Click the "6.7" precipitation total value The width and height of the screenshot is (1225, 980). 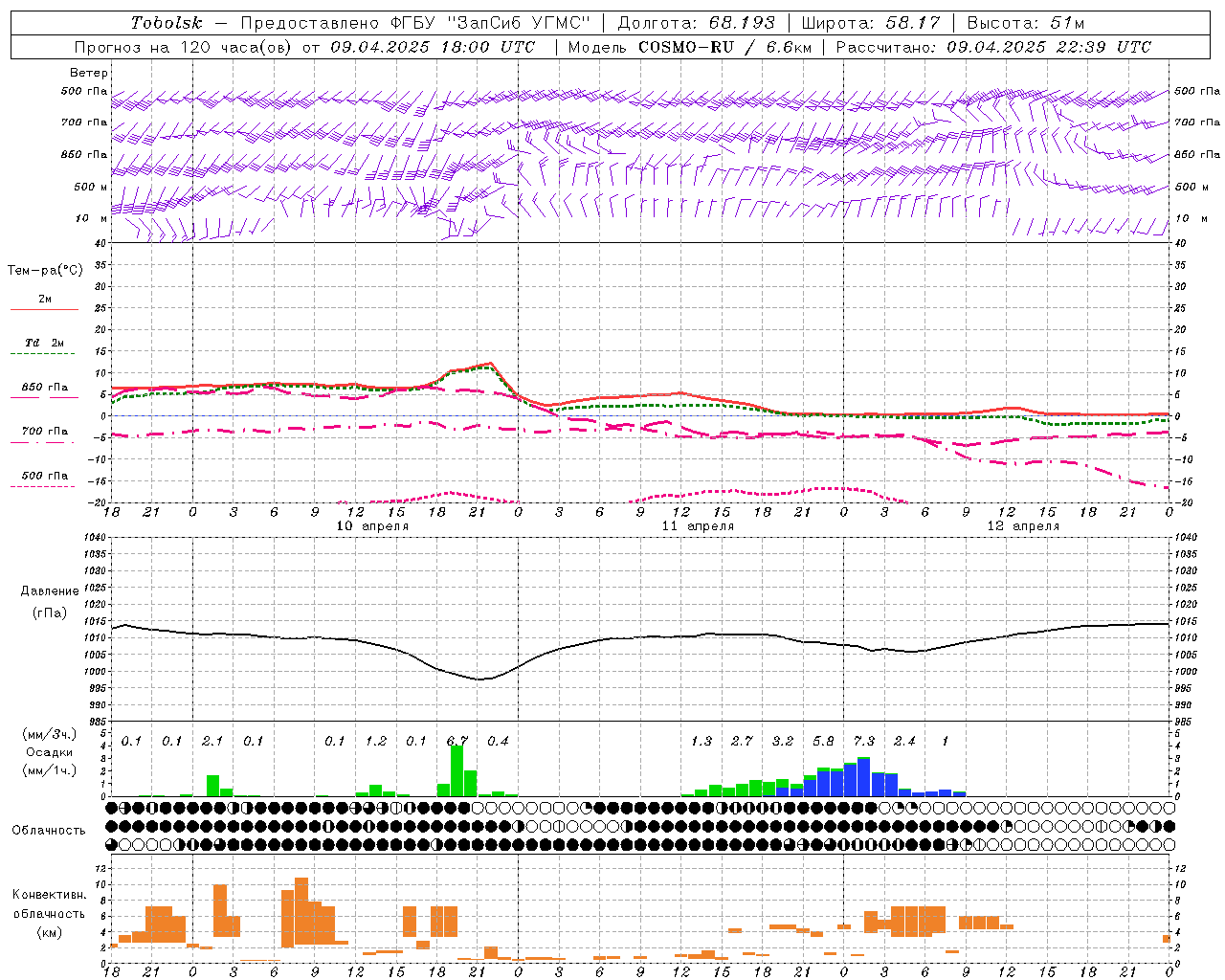tap(457, 742)
